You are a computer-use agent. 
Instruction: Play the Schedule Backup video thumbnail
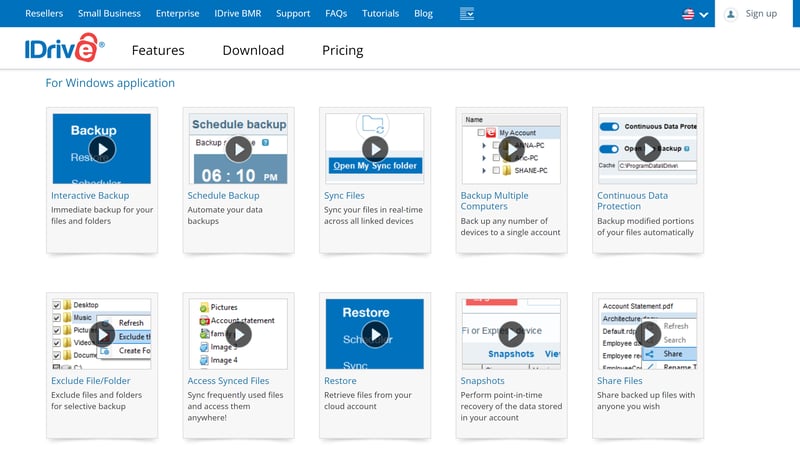[x=238, y=149]
